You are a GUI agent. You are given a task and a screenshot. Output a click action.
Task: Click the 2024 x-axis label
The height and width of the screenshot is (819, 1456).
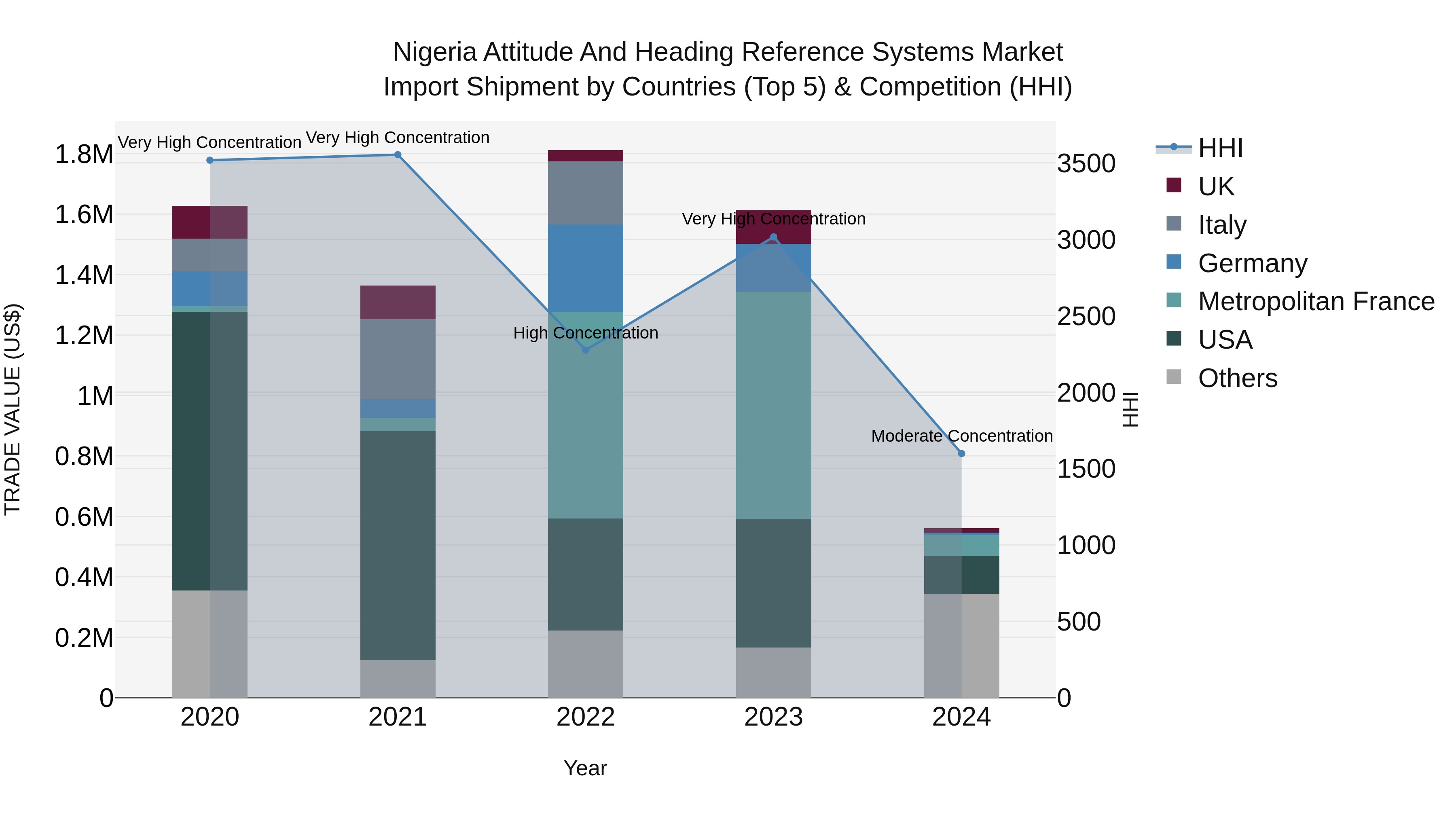[961, 717]
